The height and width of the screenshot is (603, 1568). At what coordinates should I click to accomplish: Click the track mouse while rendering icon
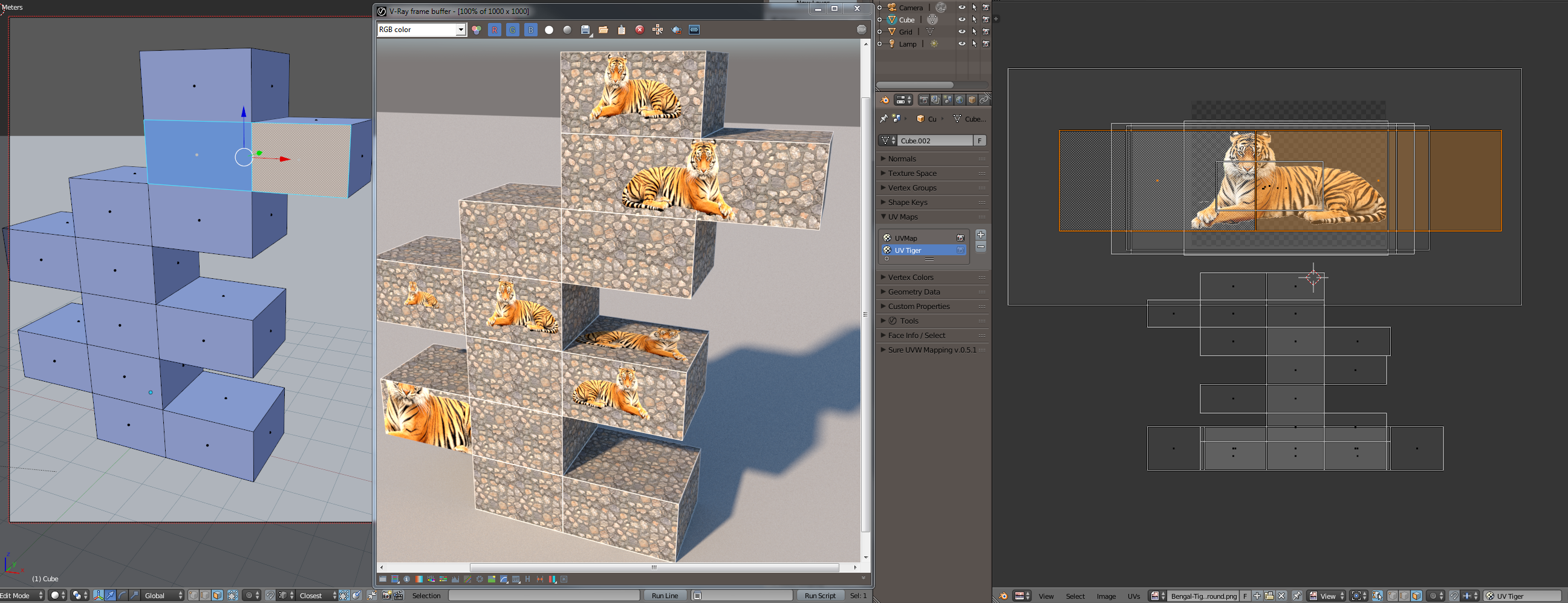[x=658, y=30]
